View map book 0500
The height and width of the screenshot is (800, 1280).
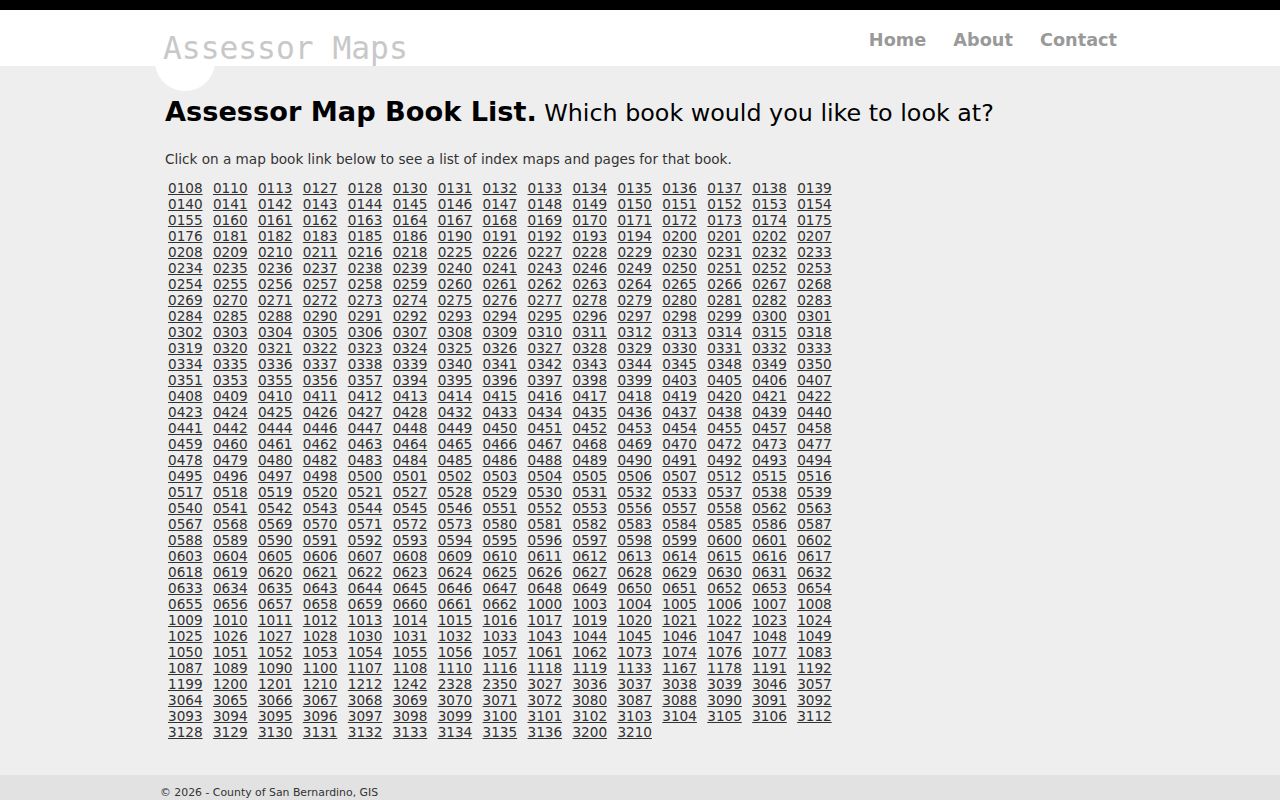click(x=365, y=476)
